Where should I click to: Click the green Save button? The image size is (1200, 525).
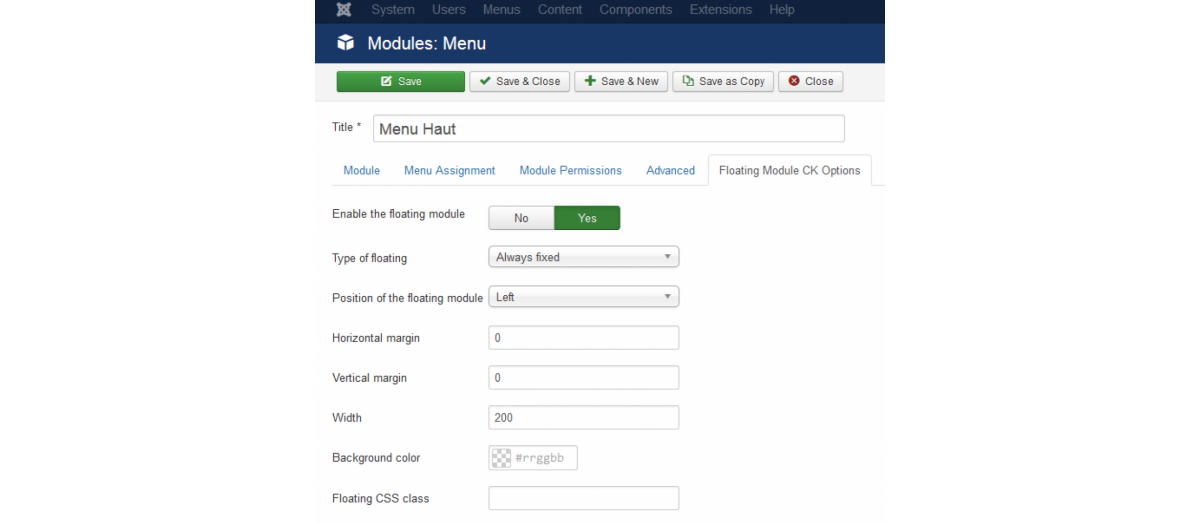401,81
